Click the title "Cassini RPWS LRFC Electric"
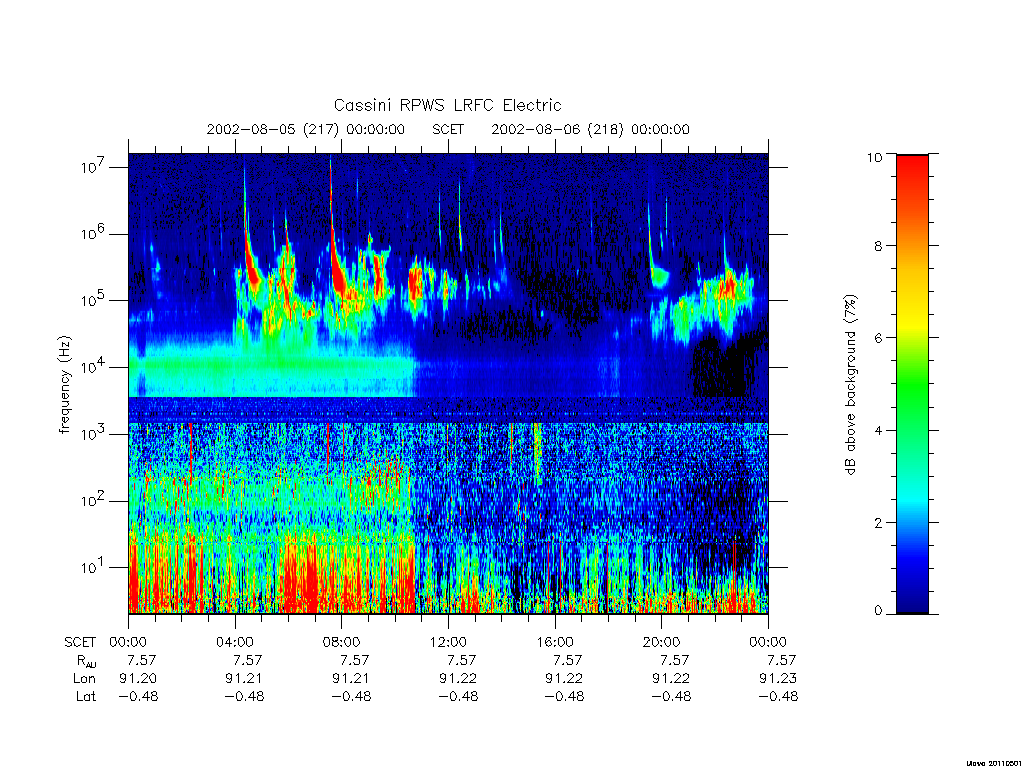 point(447,105)
